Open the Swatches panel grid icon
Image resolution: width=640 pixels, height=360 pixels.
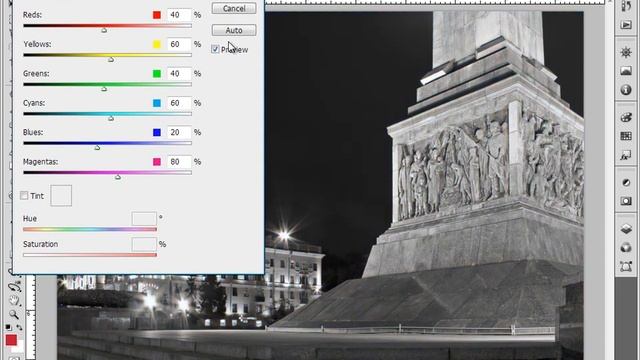coord(626,136)
